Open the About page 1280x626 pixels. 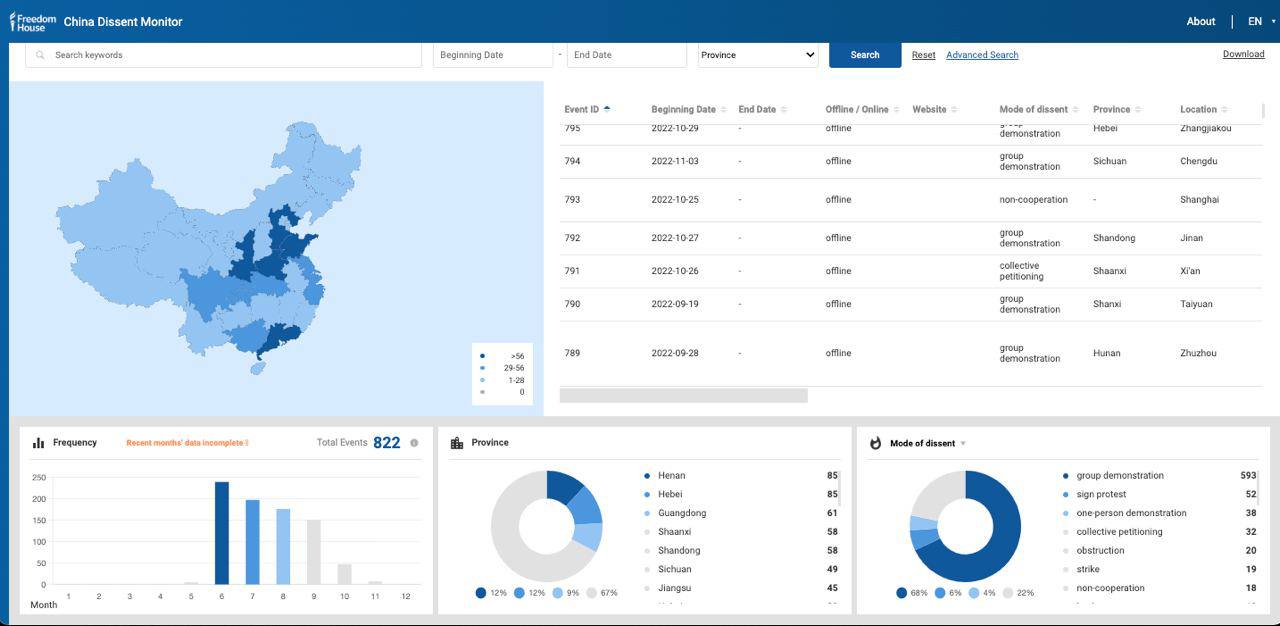[x=1201, y=21]
